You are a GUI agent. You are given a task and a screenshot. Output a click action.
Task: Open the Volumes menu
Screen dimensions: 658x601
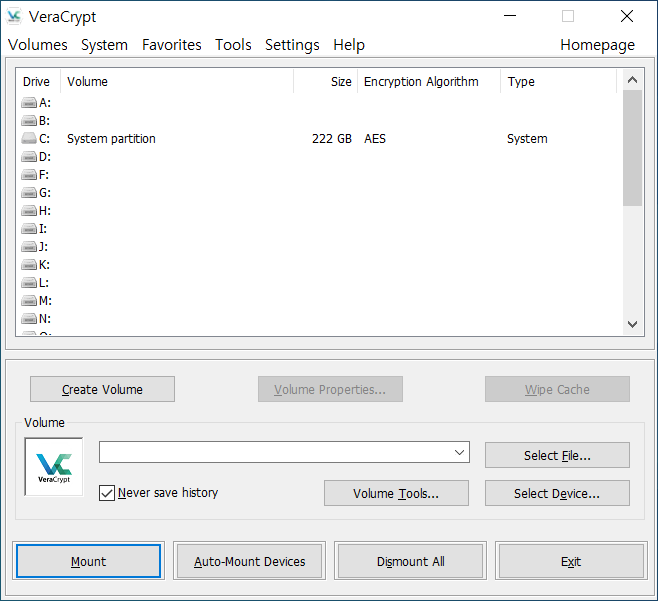point(38,44)
